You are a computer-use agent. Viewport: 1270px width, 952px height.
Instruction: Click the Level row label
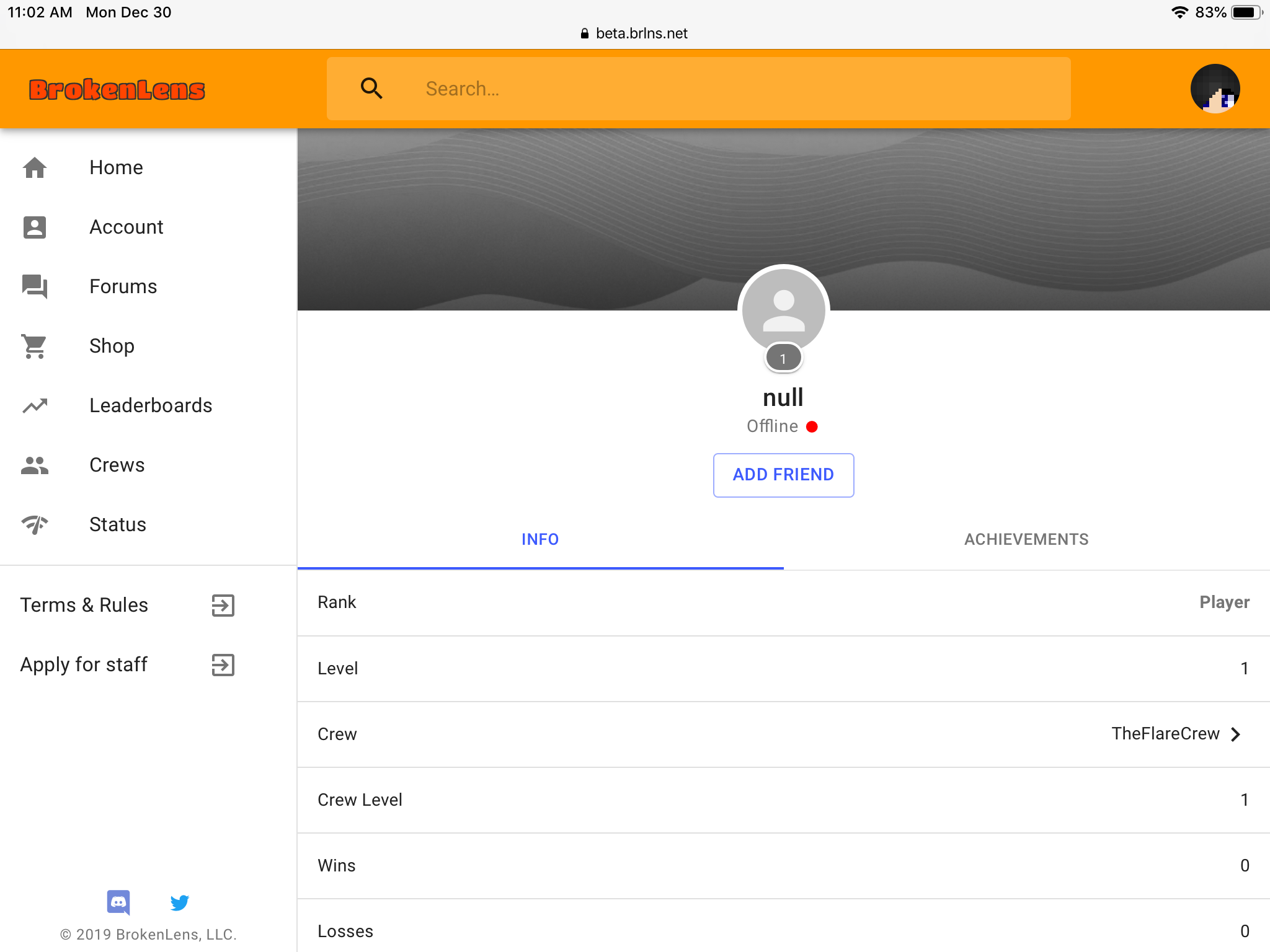coord(338,668)
